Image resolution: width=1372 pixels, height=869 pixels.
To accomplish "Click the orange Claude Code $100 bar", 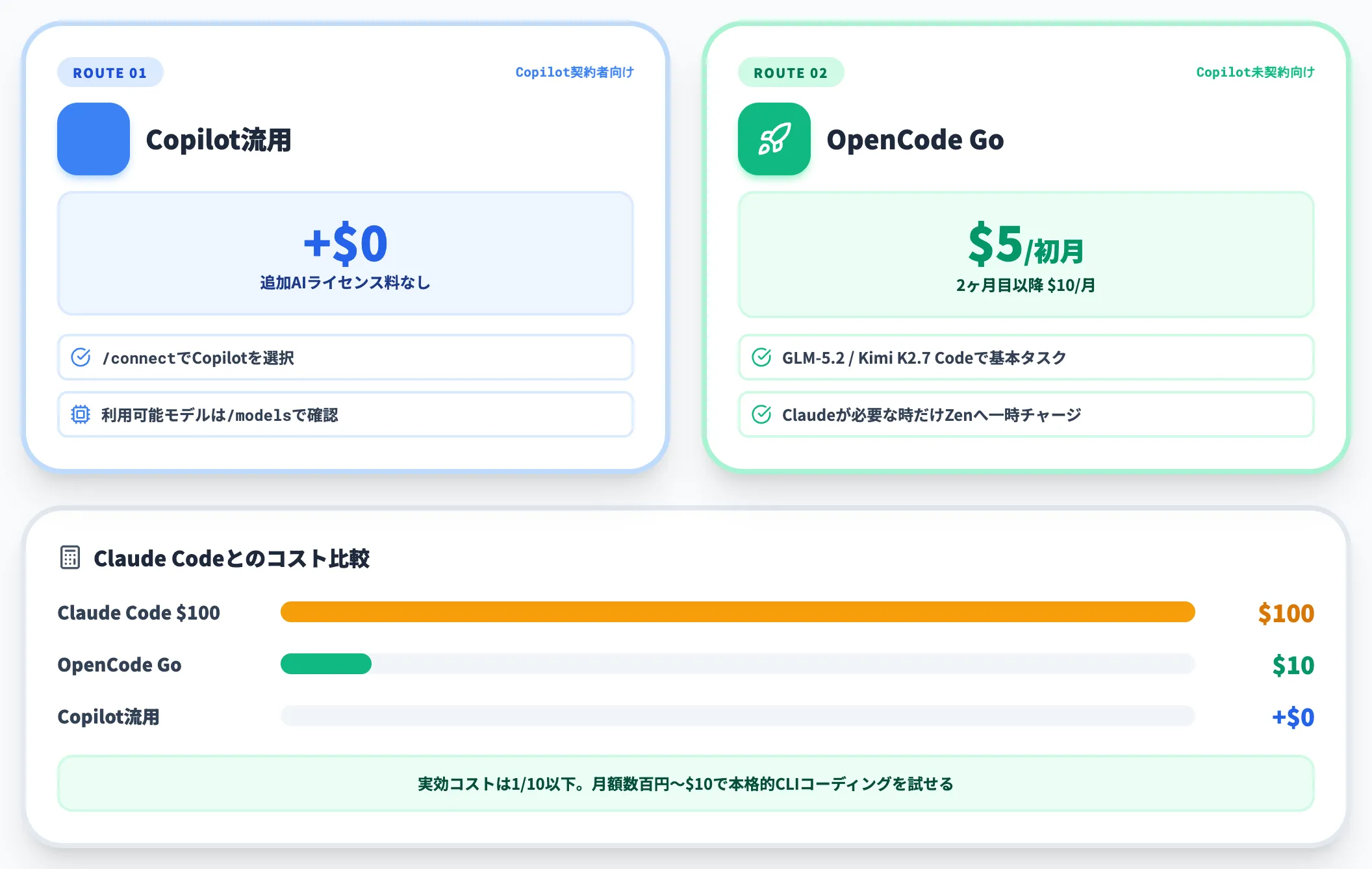I will [x=738, y=612].
